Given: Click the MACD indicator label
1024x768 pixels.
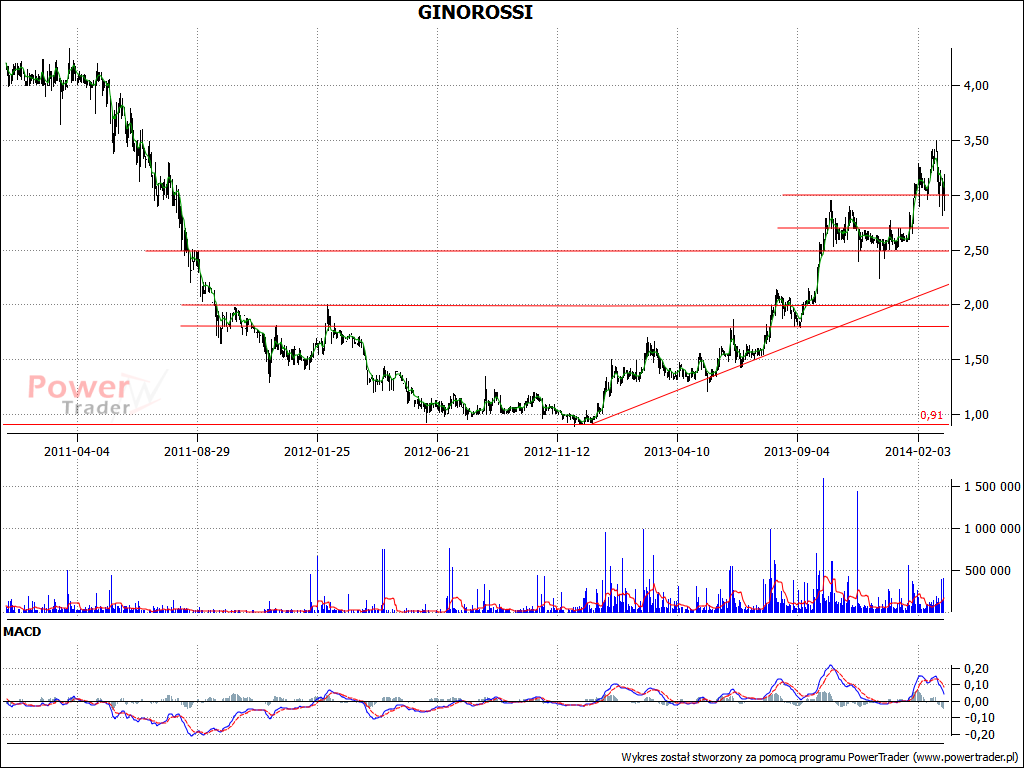Looking at the screenshot, I should pos(22,632).
